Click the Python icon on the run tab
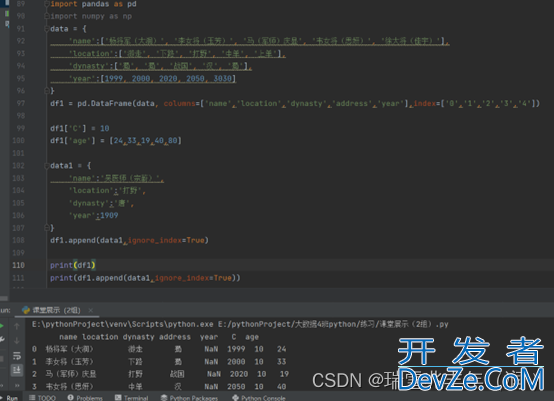The height and width of the screenshot is (401, 554). coord(26,310)
